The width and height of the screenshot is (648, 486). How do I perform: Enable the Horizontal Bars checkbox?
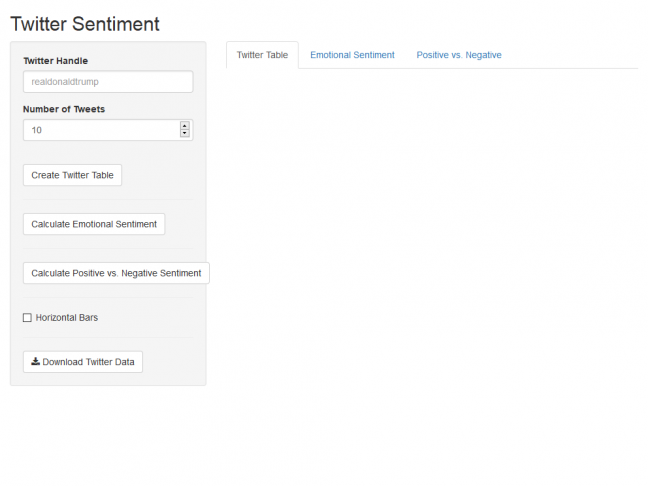click(x=27, y=317)
